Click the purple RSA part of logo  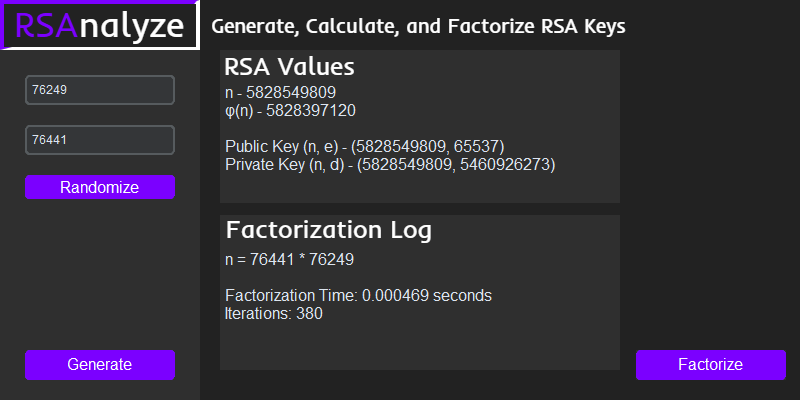47,25
